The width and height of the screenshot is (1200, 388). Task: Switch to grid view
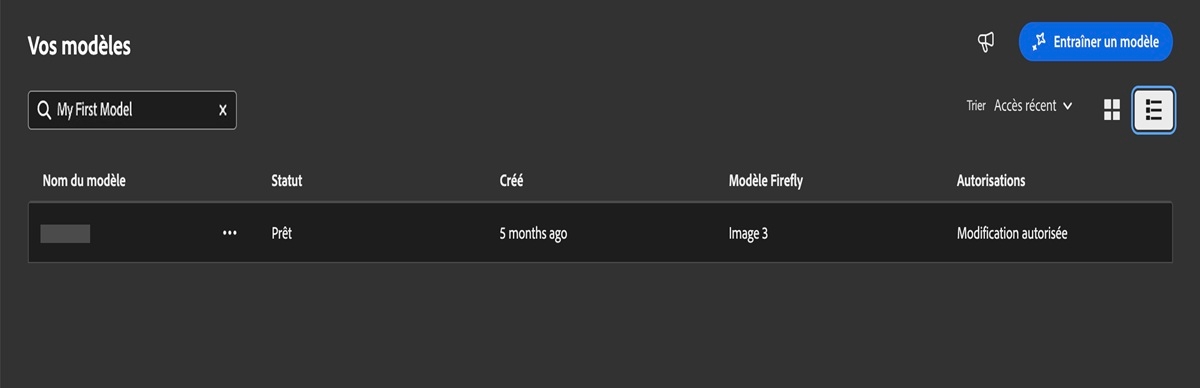[x=1111, y=110]
